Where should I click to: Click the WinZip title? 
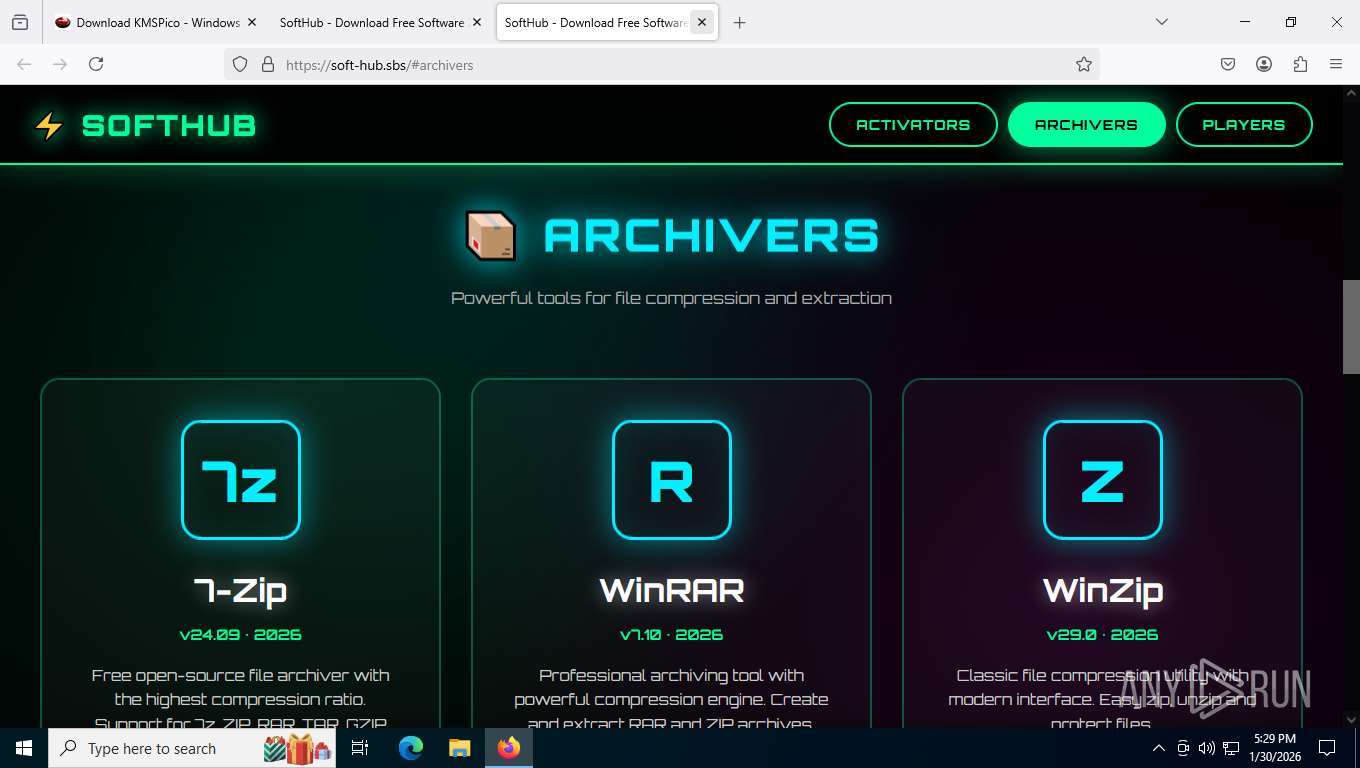[1103, 590]
